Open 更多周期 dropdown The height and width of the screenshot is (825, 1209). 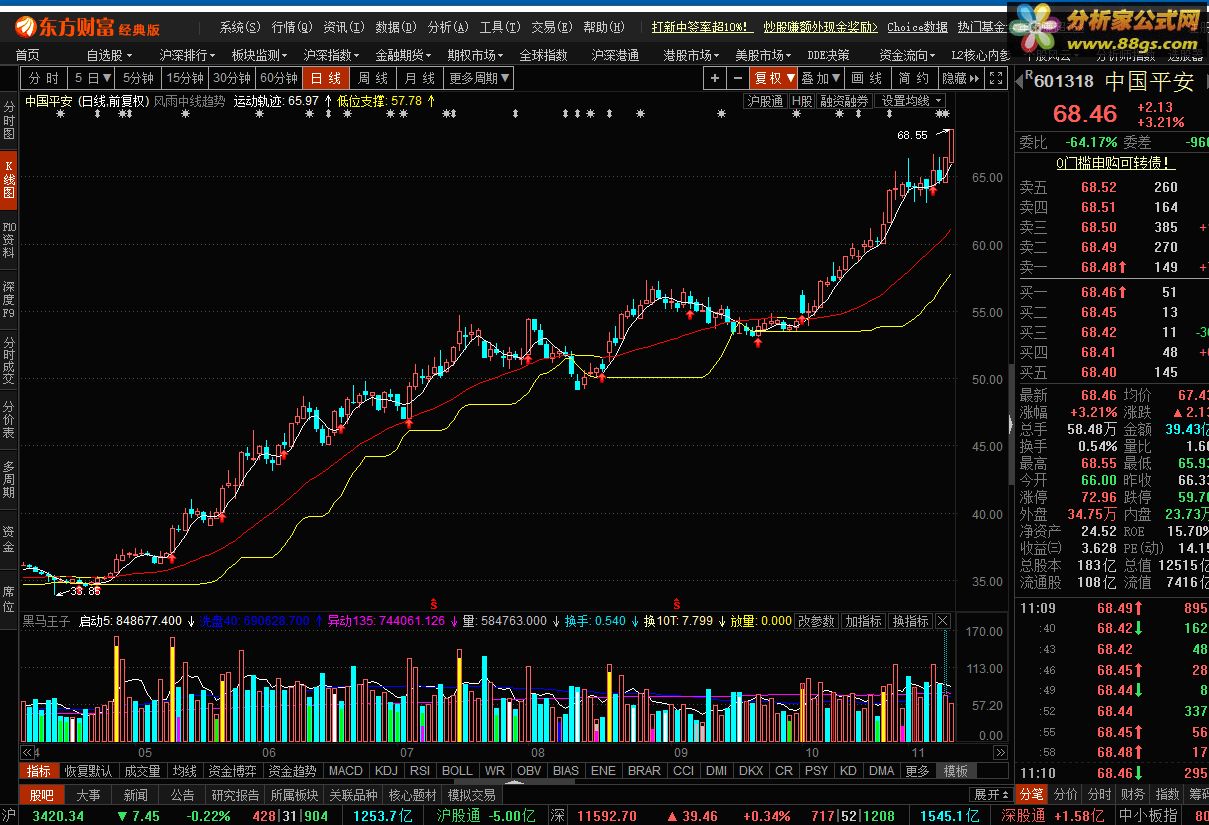479,78
